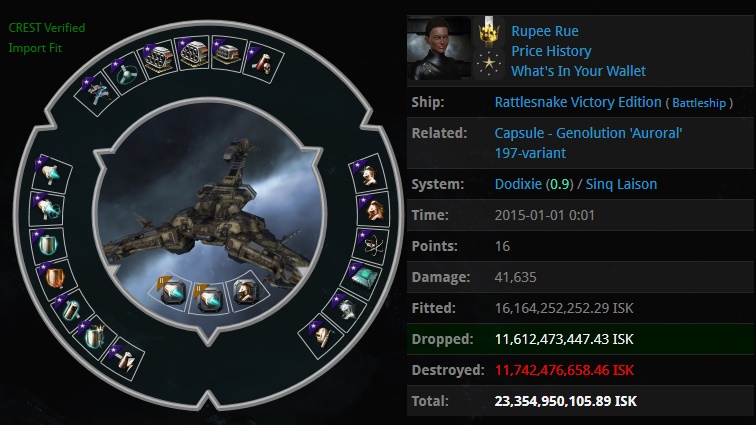Open the Sinq Laison region link
756x425 pixels.
tap(621, 184)
